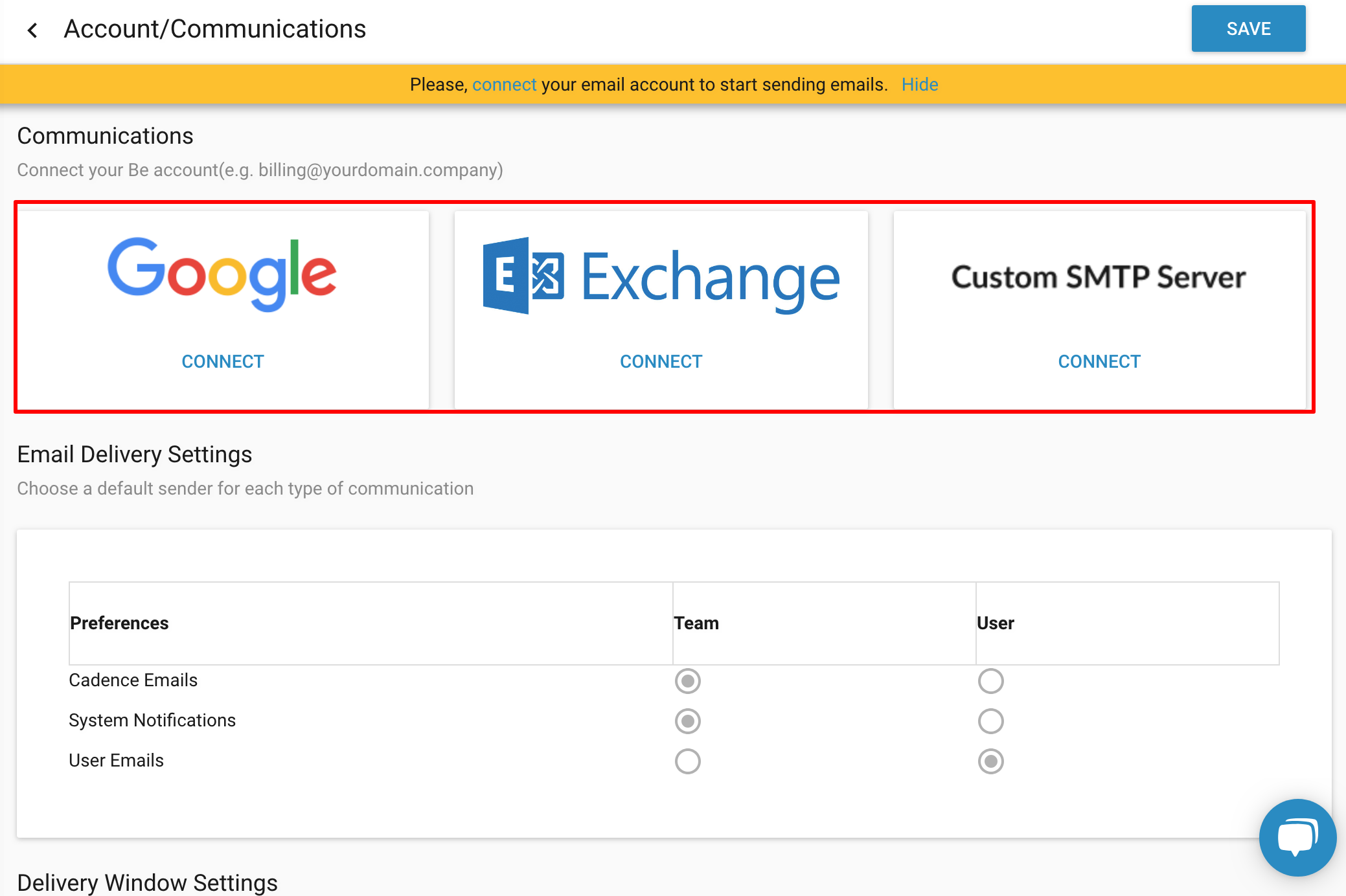
Task: Select Team for System Notifications
Action: point(688,721)
